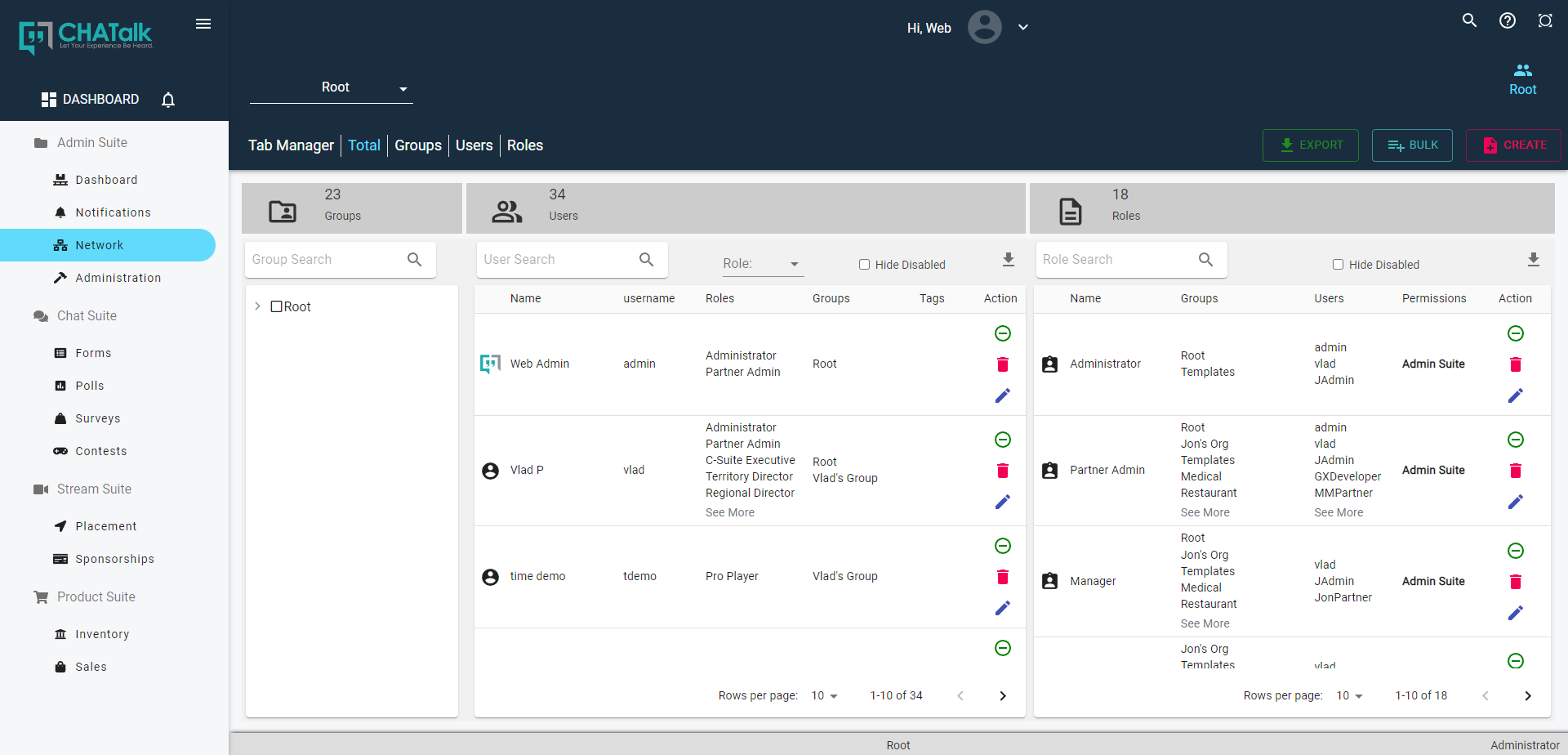Screen dimensions: 1568x755
Task: Edit the Vlad P user
Action: 1003,502
